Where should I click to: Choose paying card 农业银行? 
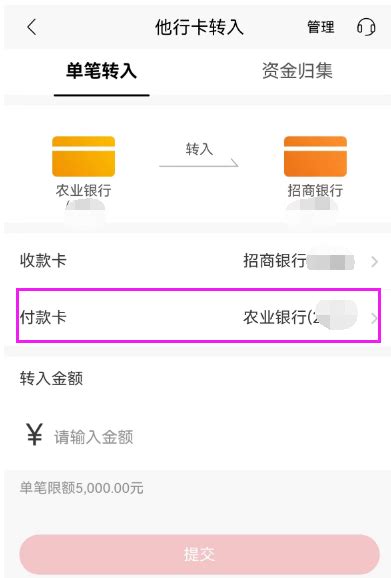pyautogui.click(x=300, y=317)
